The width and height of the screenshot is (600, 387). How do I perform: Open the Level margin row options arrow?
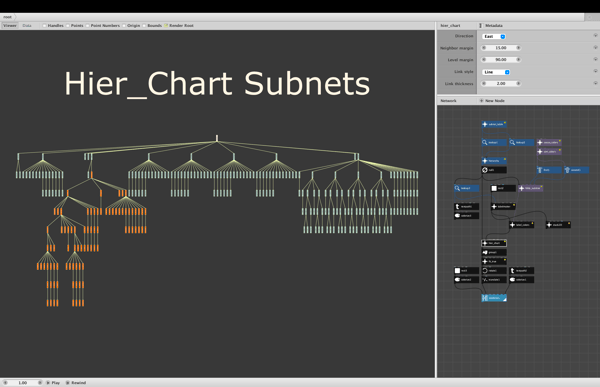click(595, 59)
